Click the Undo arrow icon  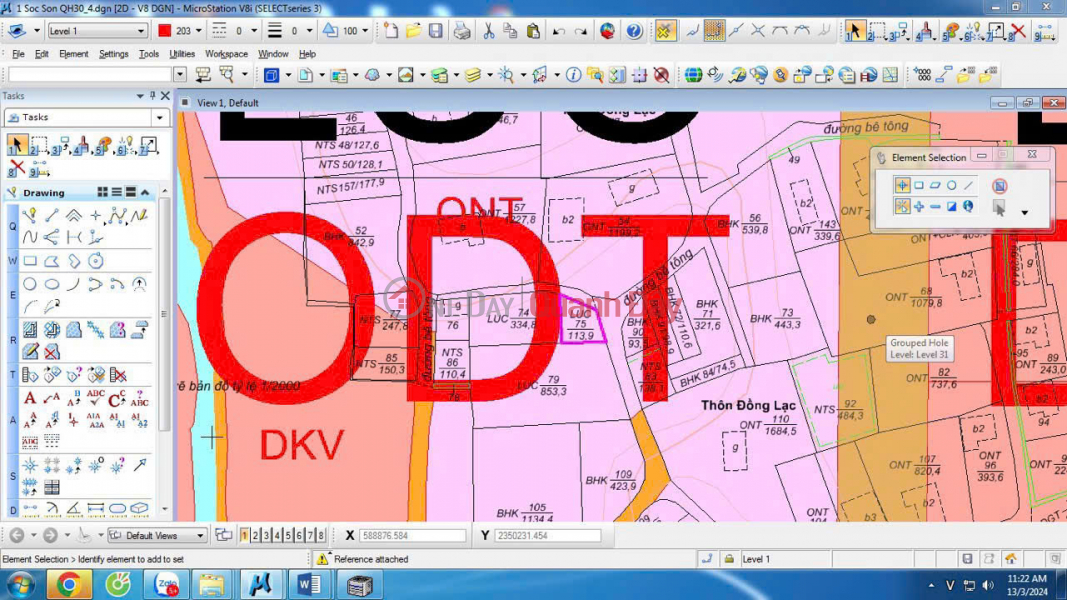coord(559,31)
